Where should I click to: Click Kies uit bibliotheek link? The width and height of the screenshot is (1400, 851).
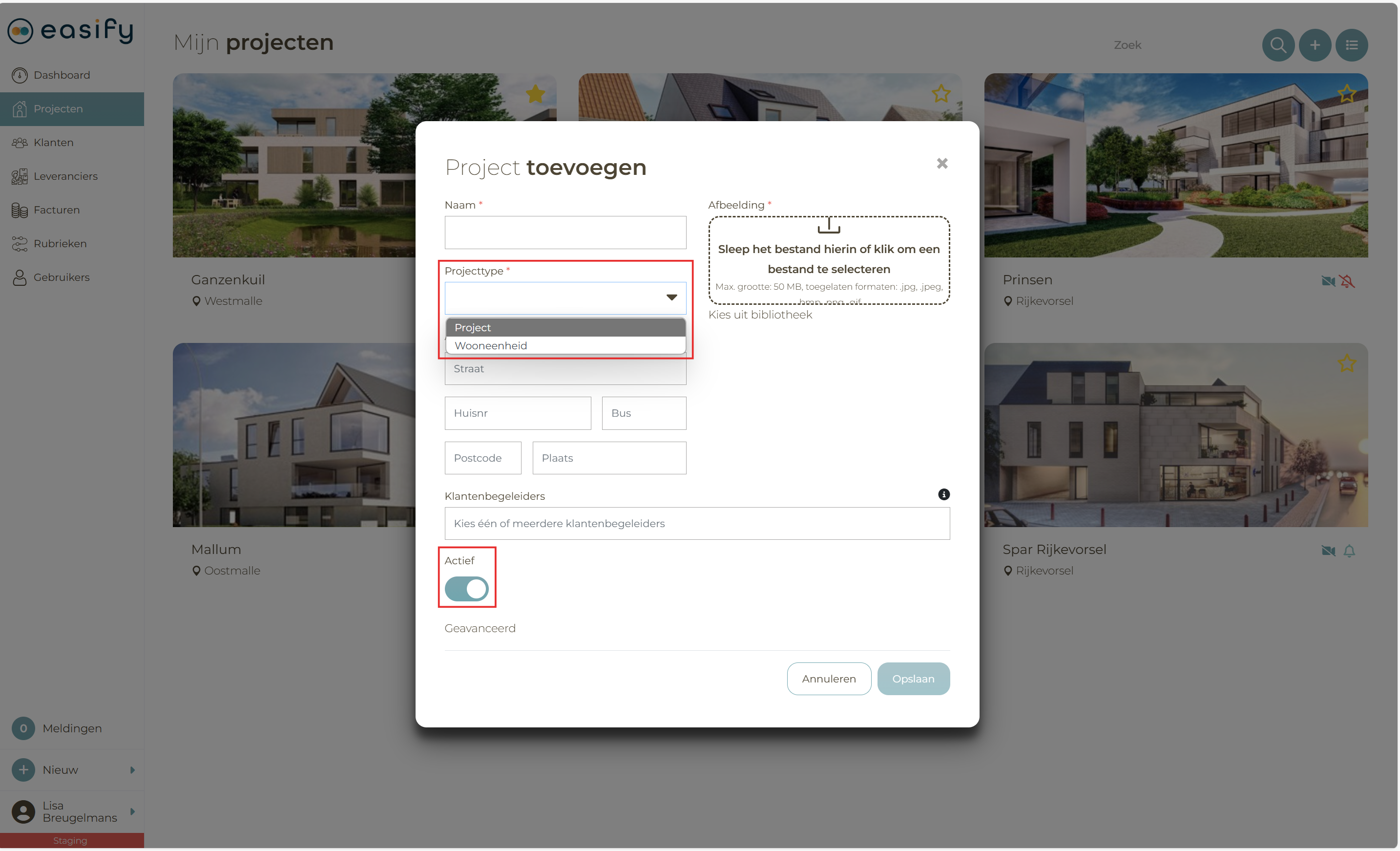tap(760, 315)
